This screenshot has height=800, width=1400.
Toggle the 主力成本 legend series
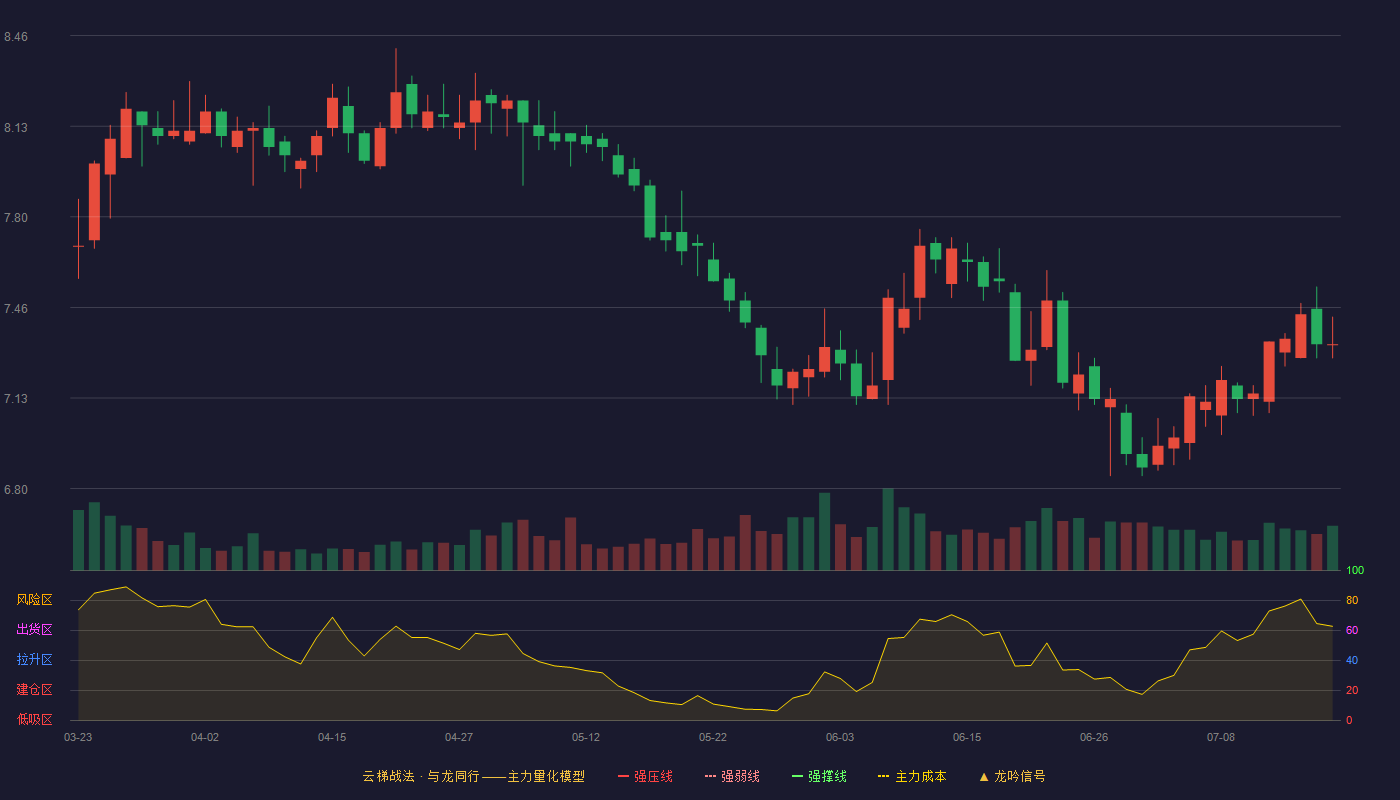912,776
